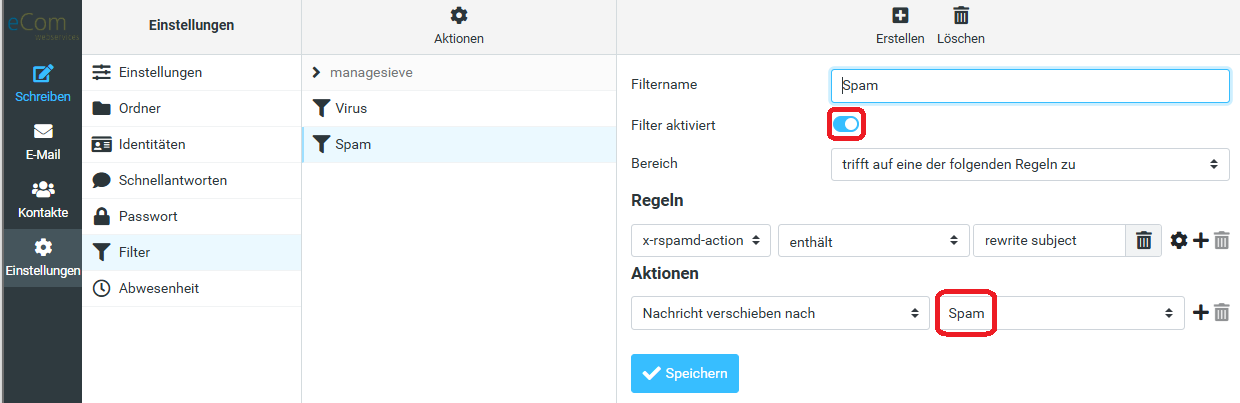Delete the rule row with grey trash icon
The height and width of the screenshot is (403, 1240).
coord(1221,240)
